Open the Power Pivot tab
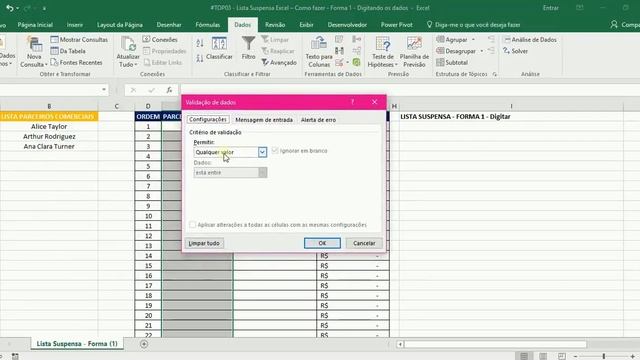Image resolution: width=640 pixels, height=360 pixels. (396, 25)
